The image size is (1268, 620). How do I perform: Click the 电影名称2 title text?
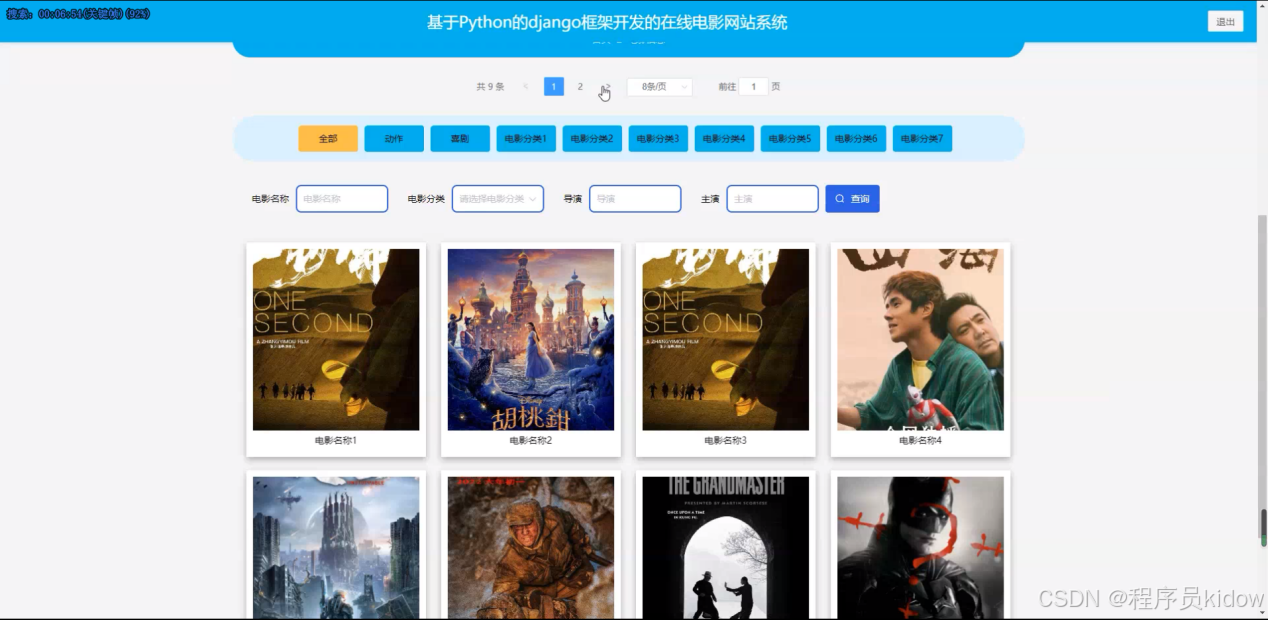click(531, 440)
